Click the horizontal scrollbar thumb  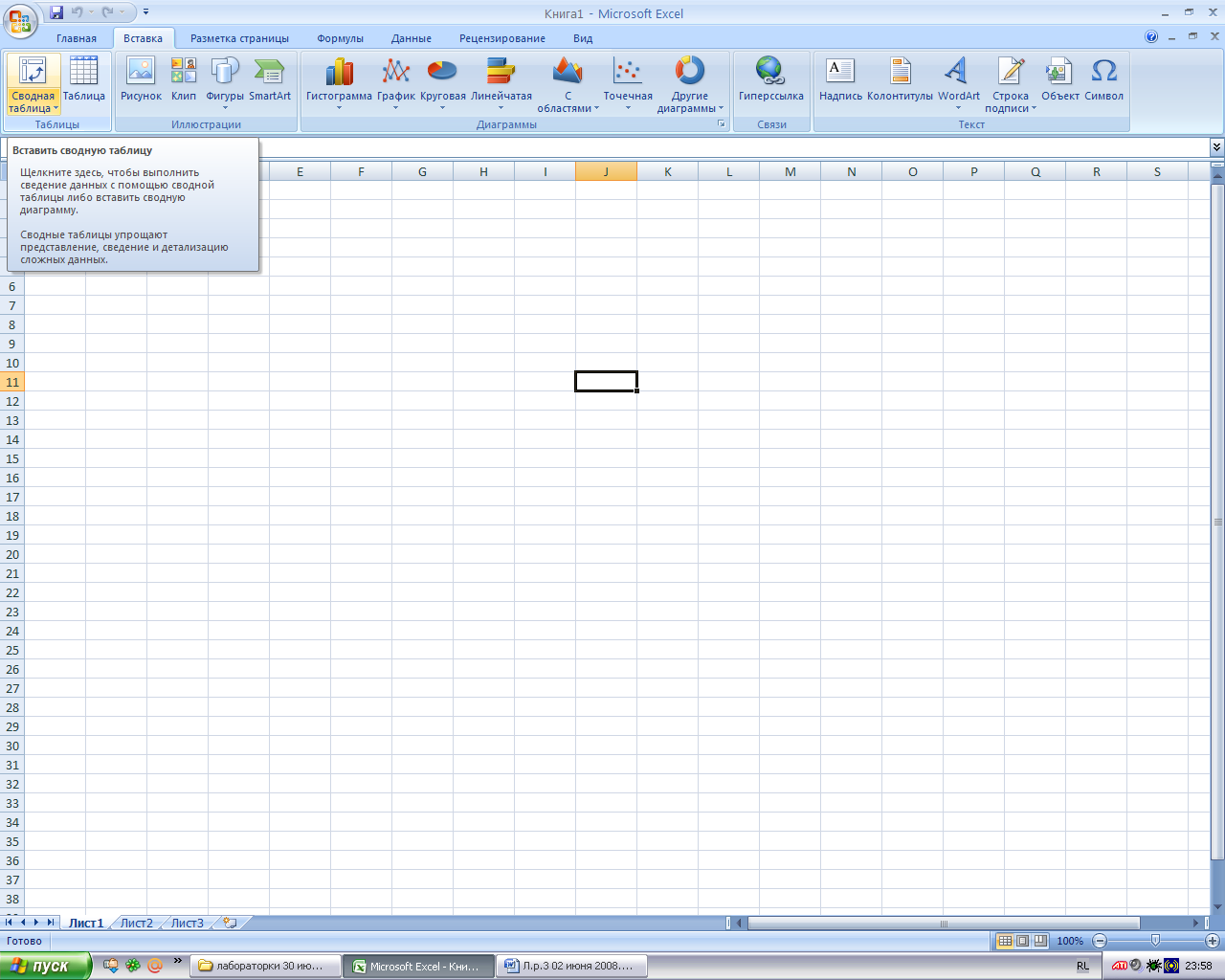point(944,924)
